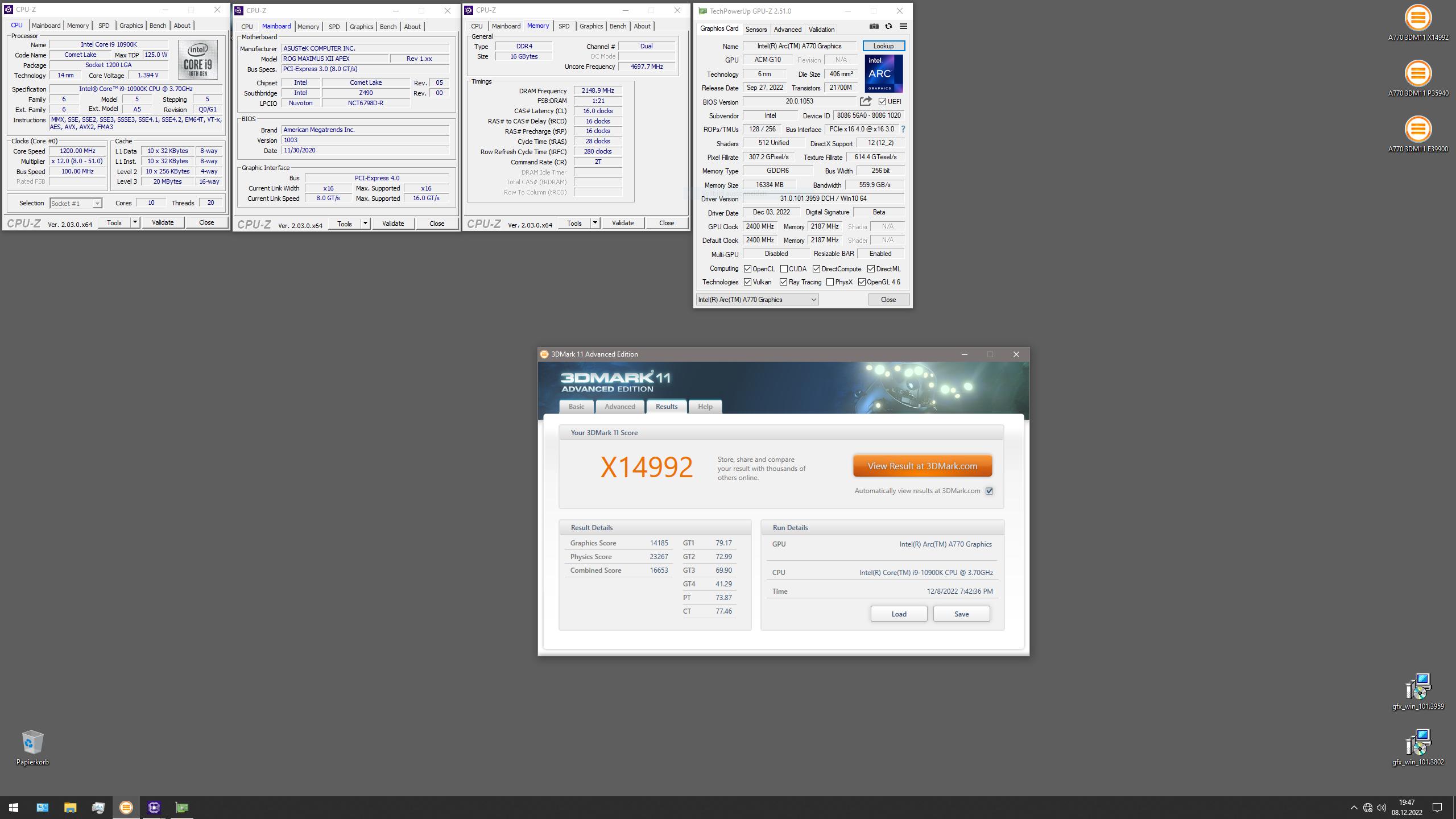The width and height of the screenshot is (1456, 819).
Task: Click Physics Score 23267 value
Action: (x=659, y=557)
